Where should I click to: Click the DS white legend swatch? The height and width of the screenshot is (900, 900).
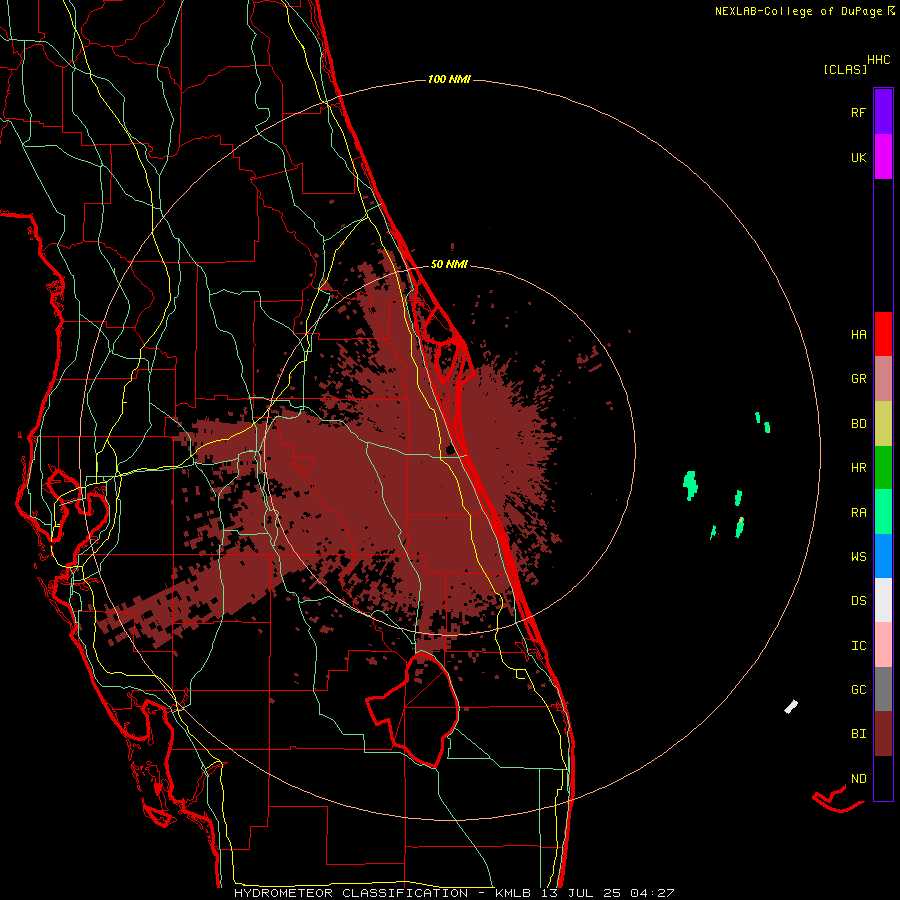click(x=883, y=600)
